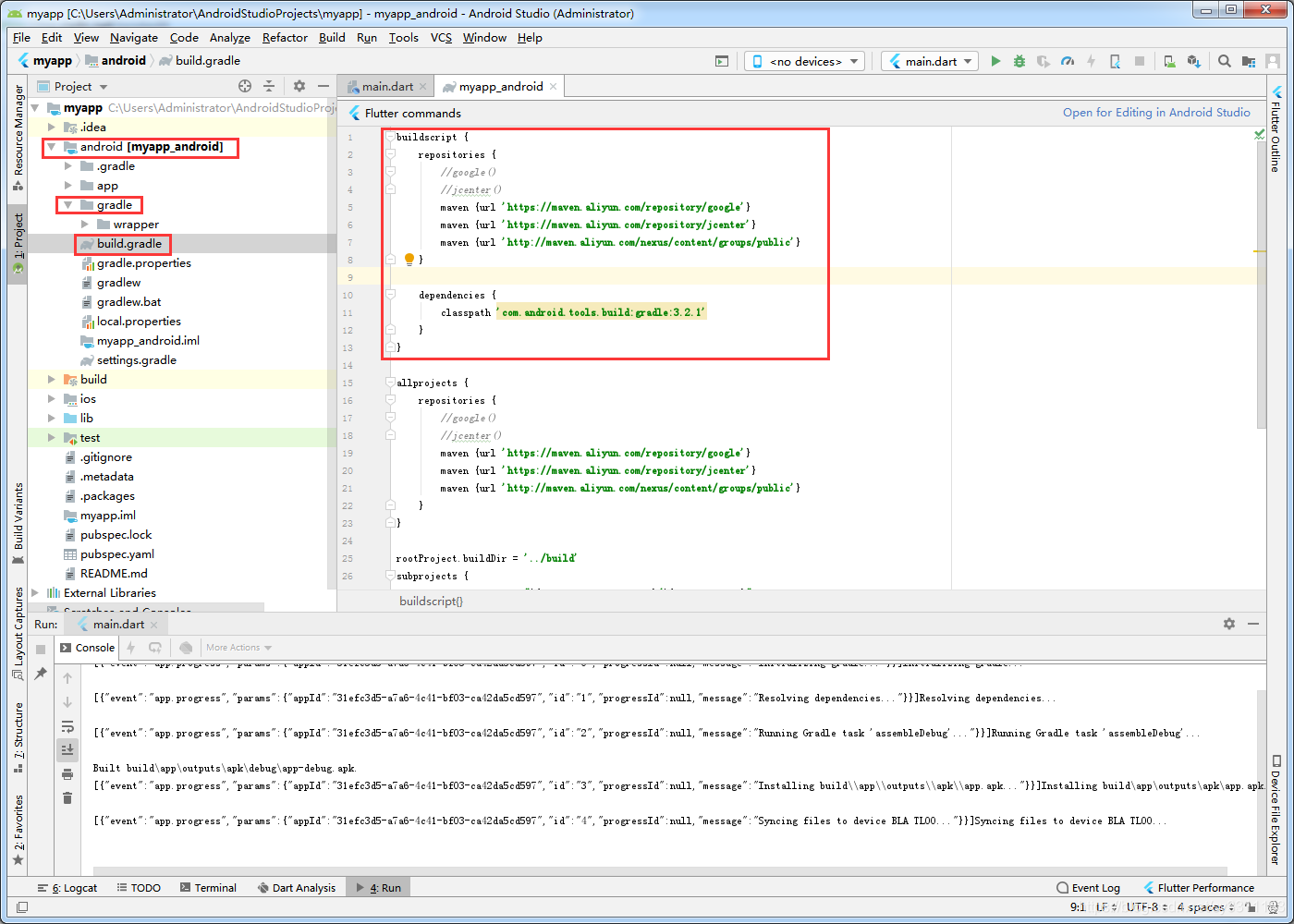
Task: Open the Project Structure icon
Action: click(1249, 61)
